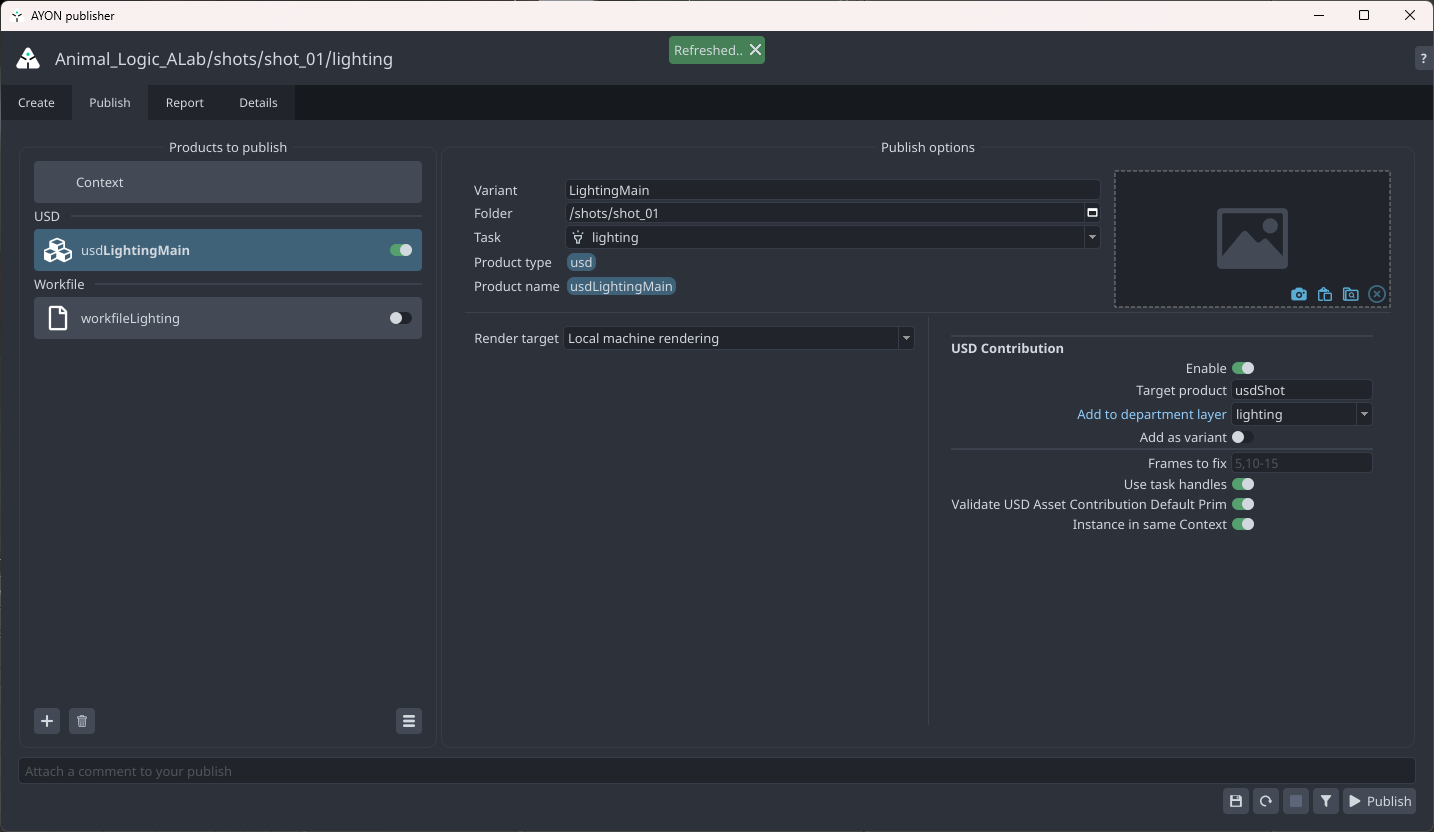Click the publish comment input field
The height and width of the screenshot is (832, 1434).
[716, 771]
